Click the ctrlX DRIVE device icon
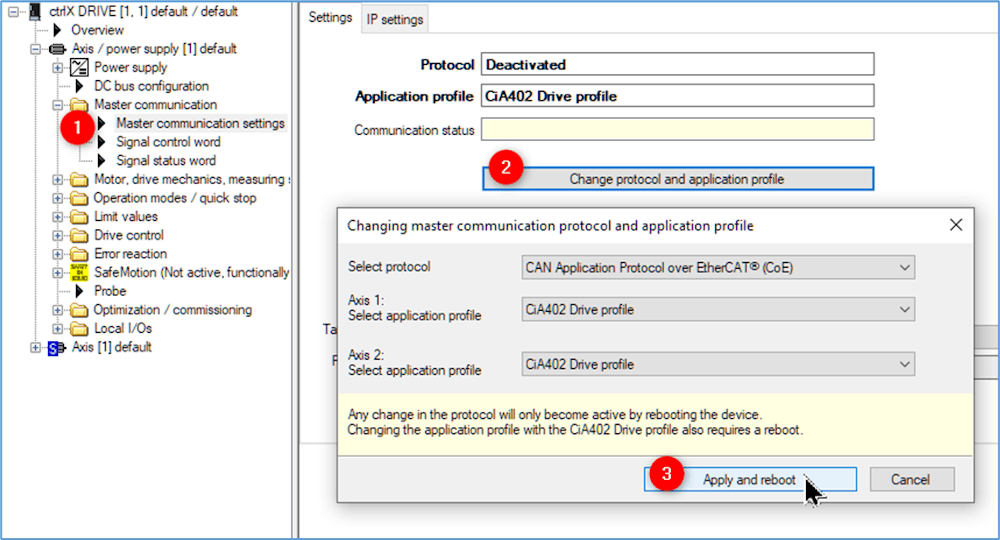 [x=37, y=12]
